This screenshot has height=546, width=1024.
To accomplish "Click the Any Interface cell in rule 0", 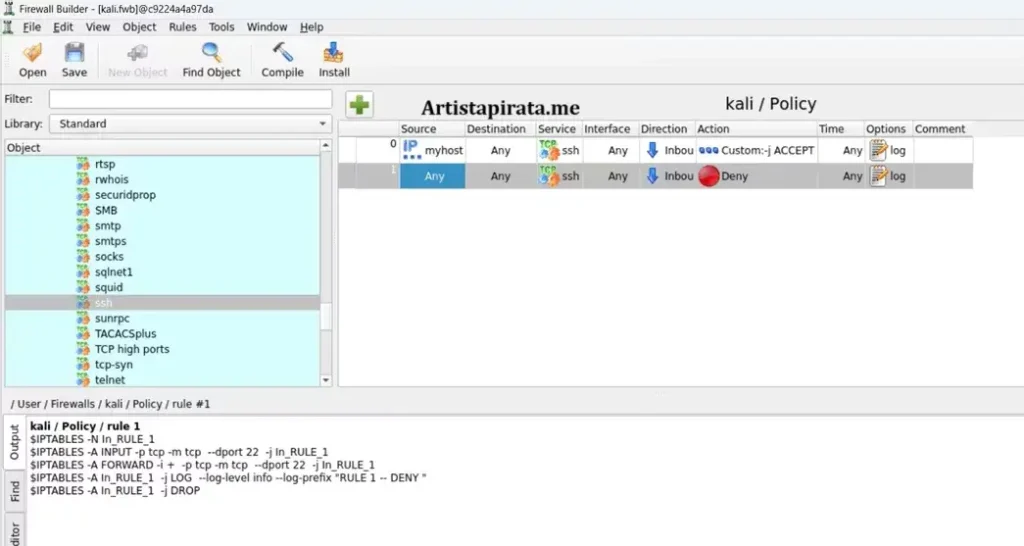I will coord(611,150).
